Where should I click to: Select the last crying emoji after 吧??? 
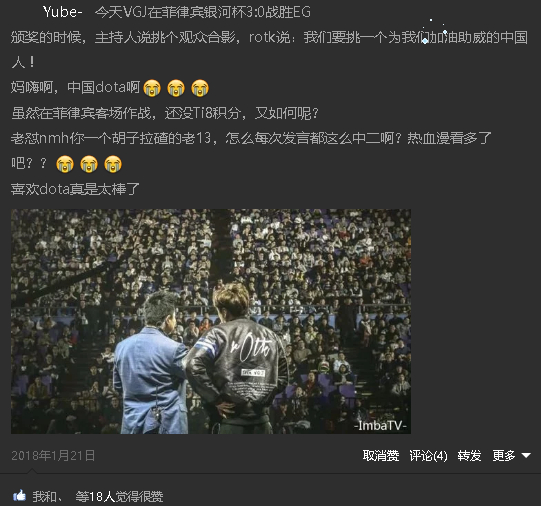113,164
